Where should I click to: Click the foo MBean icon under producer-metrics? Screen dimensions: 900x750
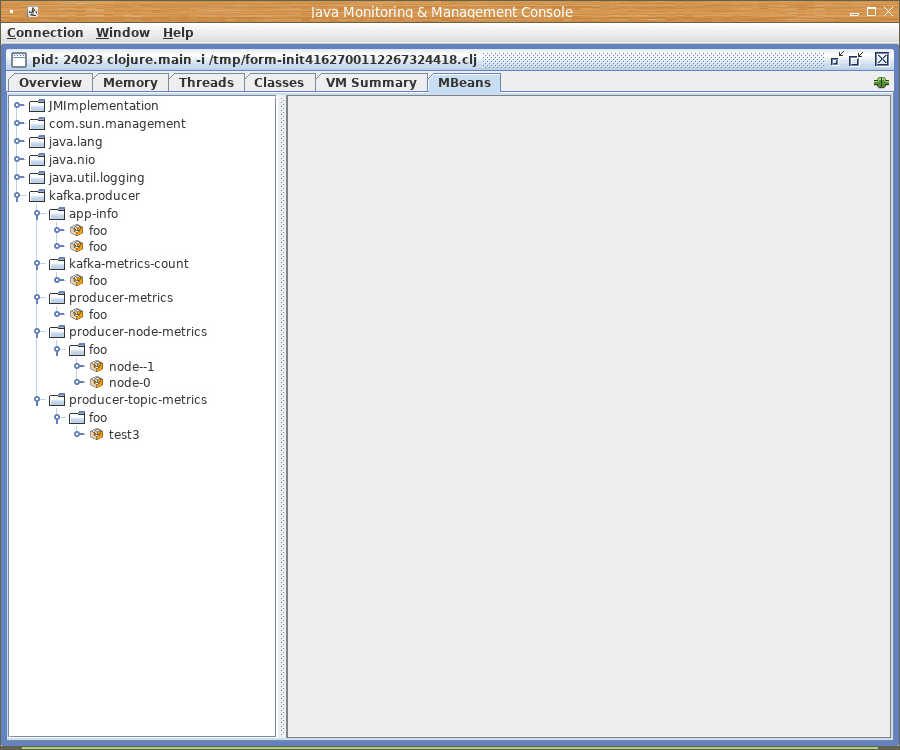[76, 314]
